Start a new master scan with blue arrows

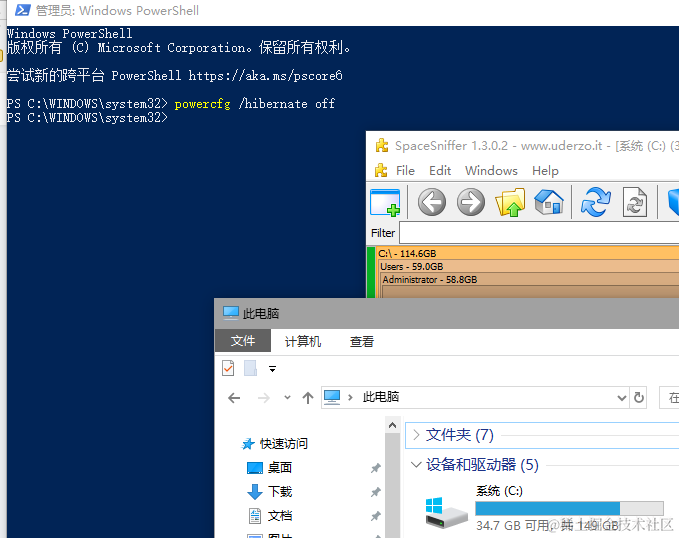pos(596,203)
